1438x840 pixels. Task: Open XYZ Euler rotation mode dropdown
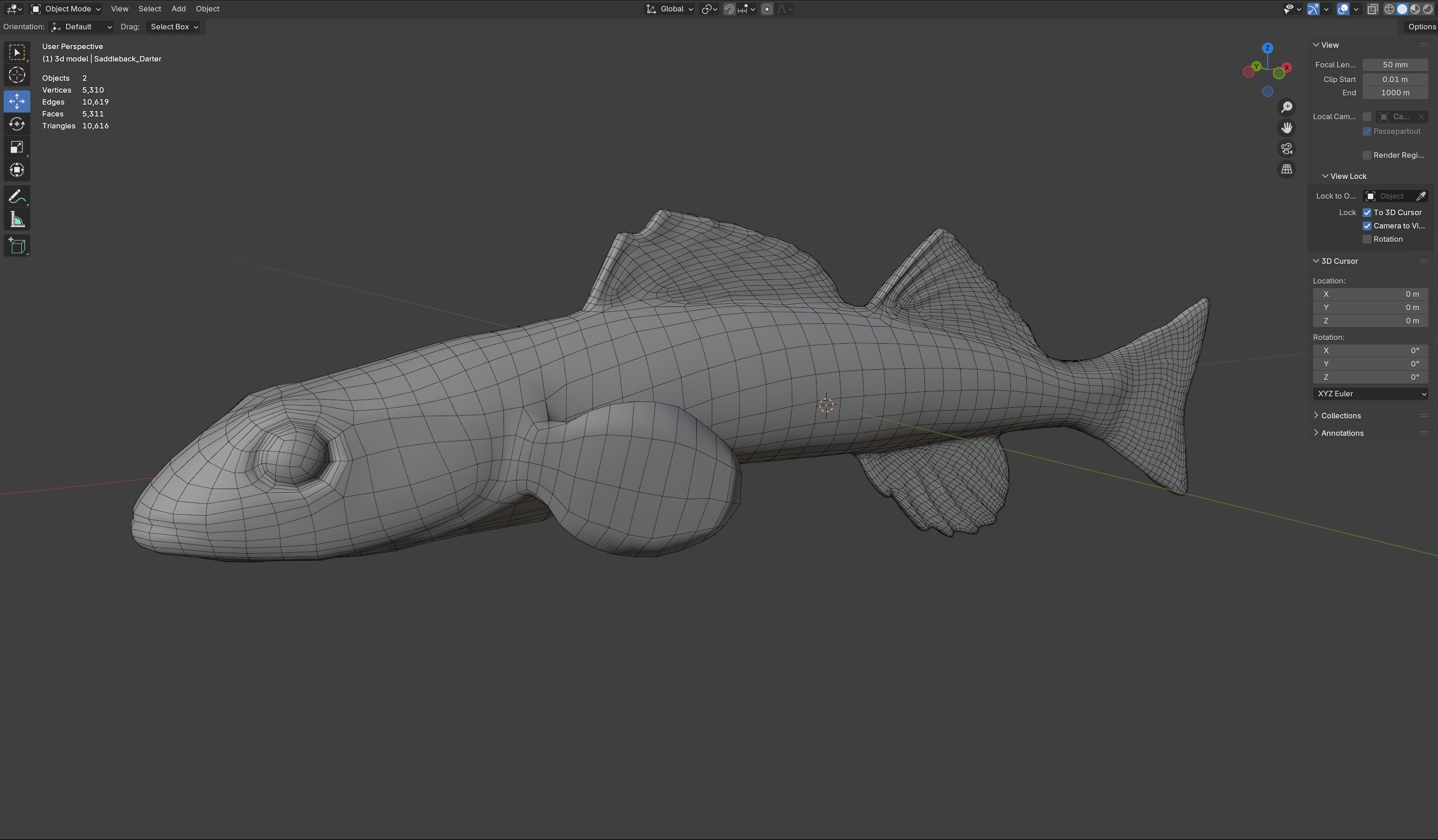1370,394
